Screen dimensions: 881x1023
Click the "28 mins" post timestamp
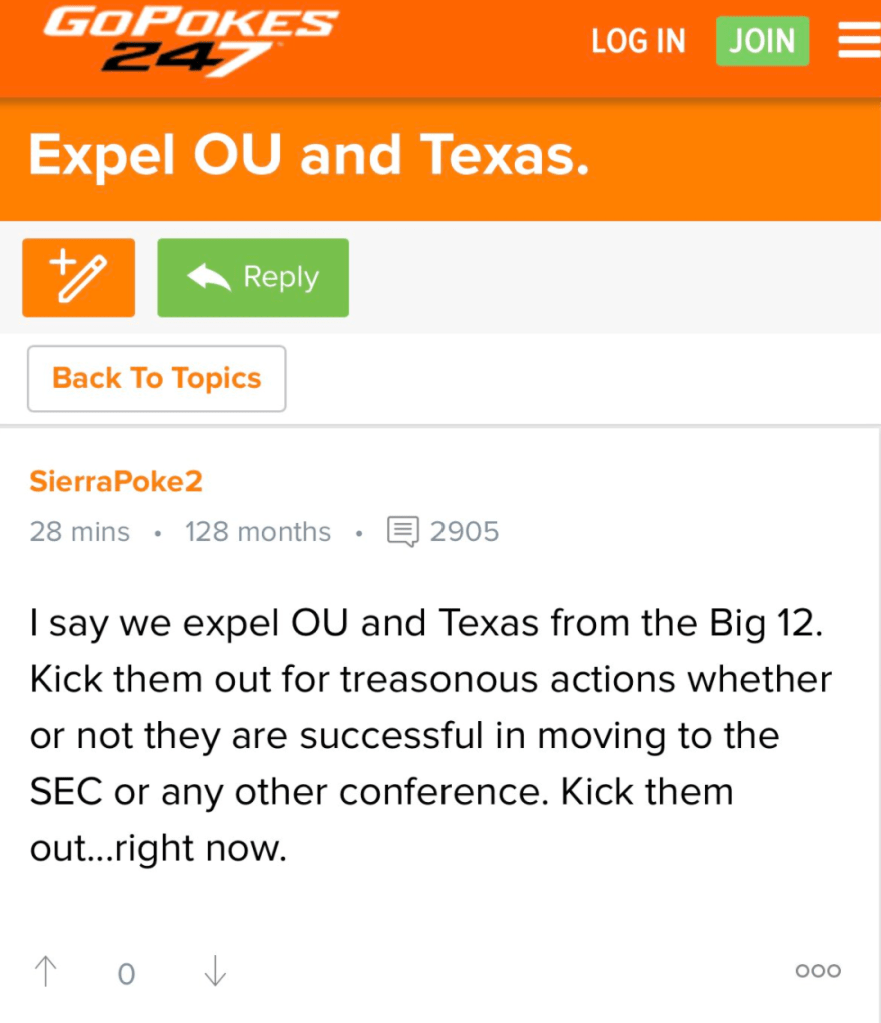click(80, 531)
